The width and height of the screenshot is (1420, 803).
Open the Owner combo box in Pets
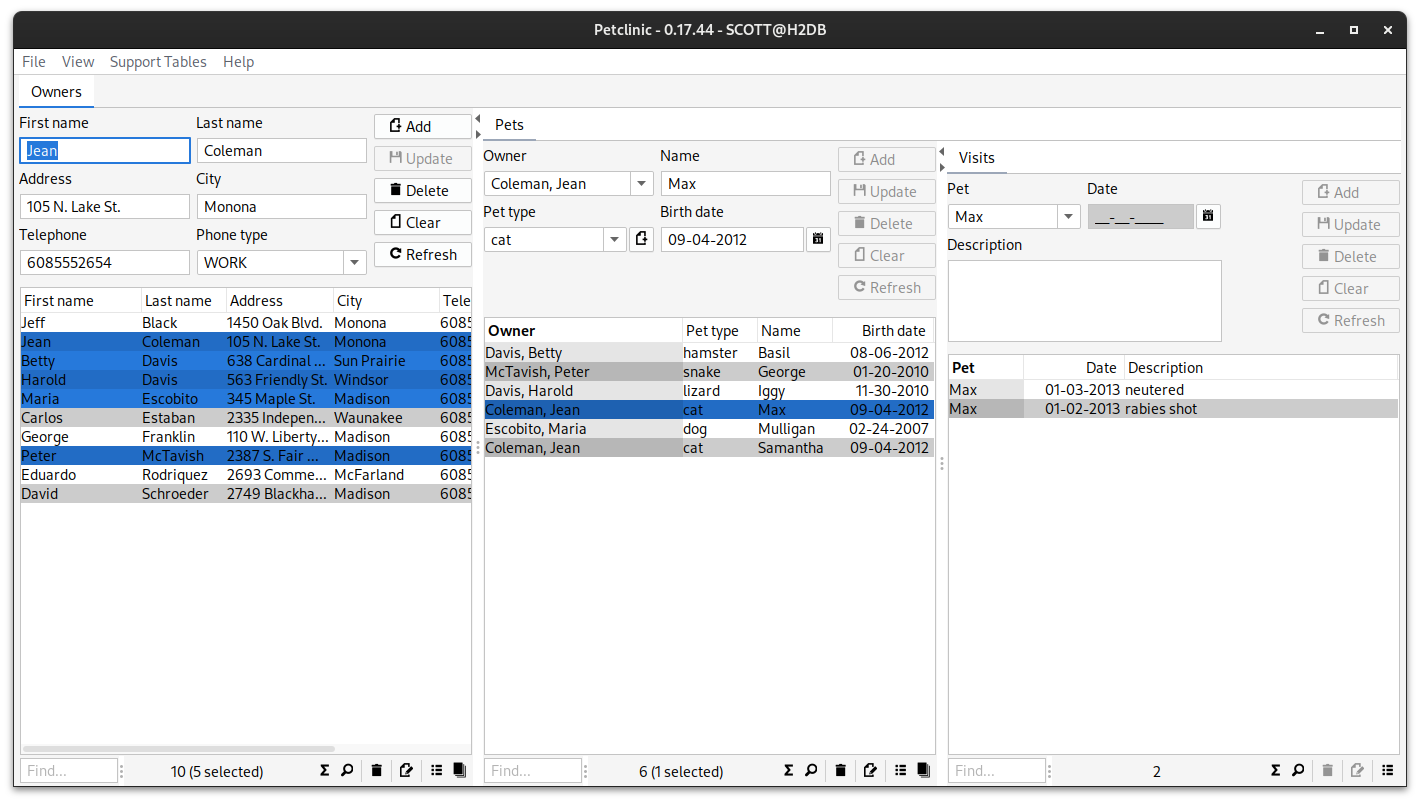641,184
